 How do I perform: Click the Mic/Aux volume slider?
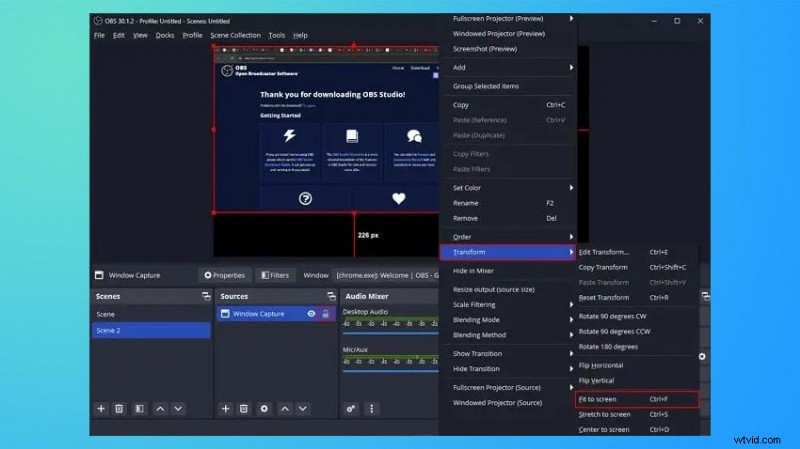[390, 371]
